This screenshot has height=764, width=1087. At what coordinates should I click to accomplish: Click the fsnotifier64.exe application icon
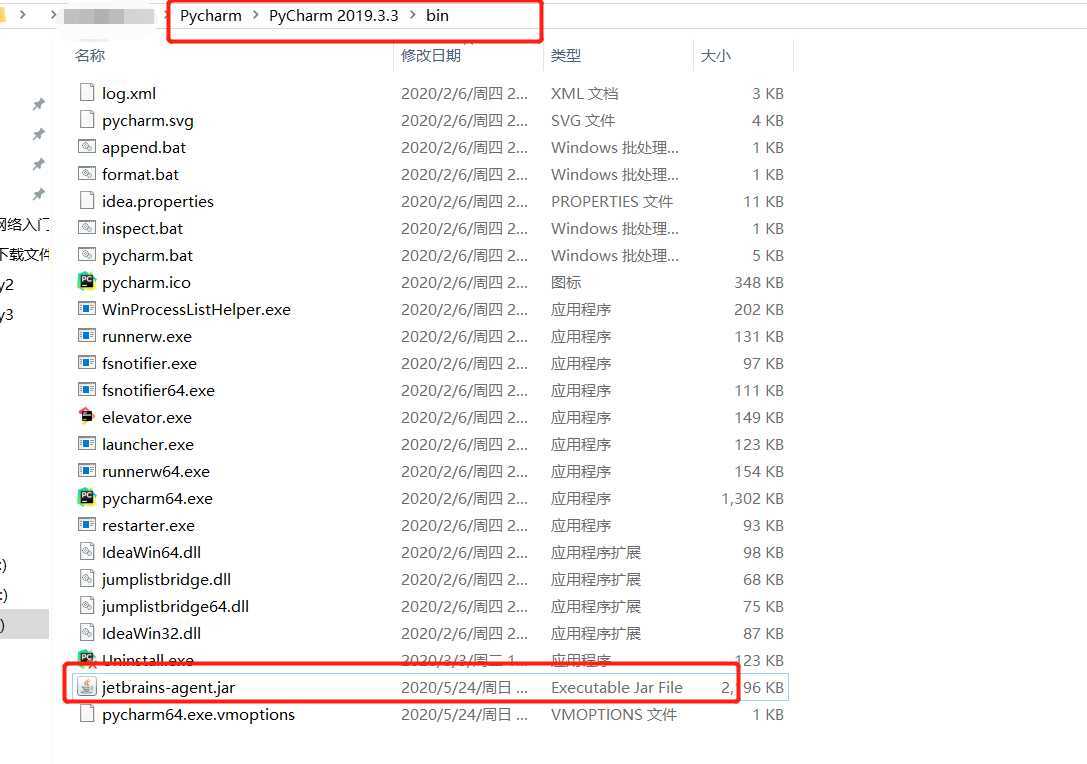87,390
